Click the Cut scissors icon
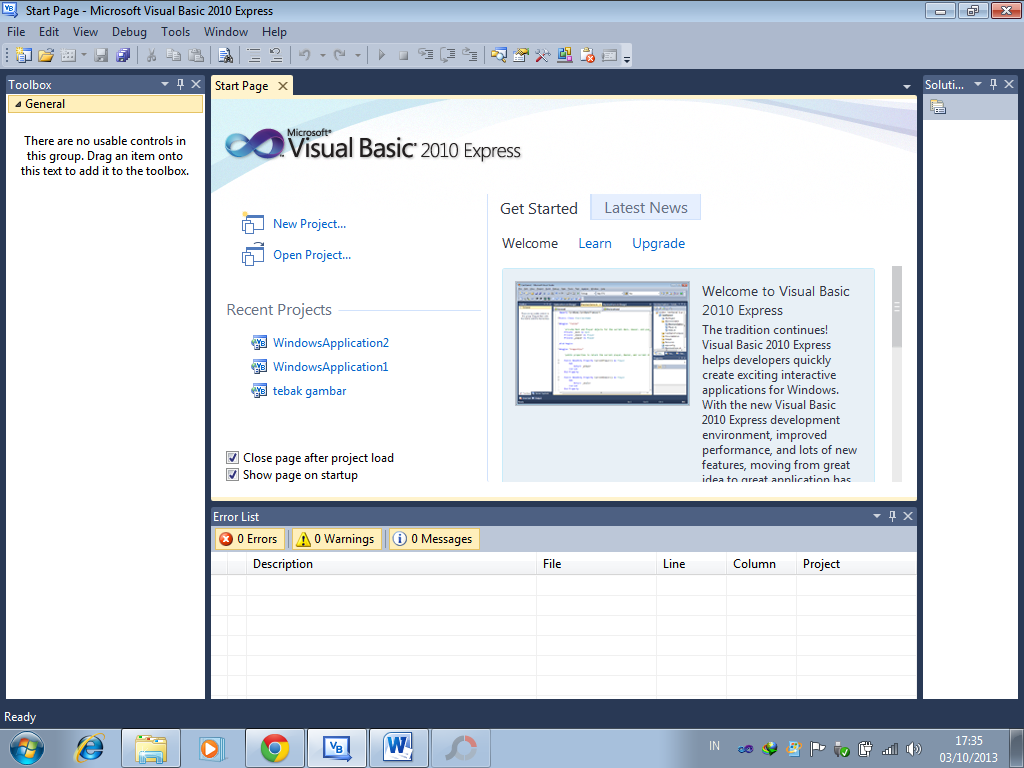 click(x=152, y=56)
